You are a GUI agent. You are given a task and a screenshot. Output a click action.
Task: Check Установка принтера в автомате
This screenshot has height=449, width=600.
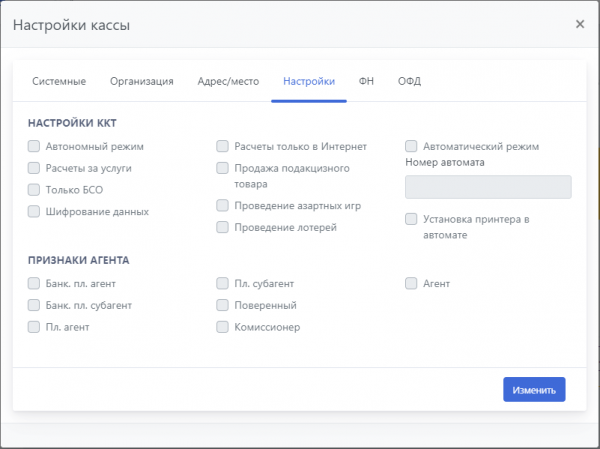pos(411,219)
